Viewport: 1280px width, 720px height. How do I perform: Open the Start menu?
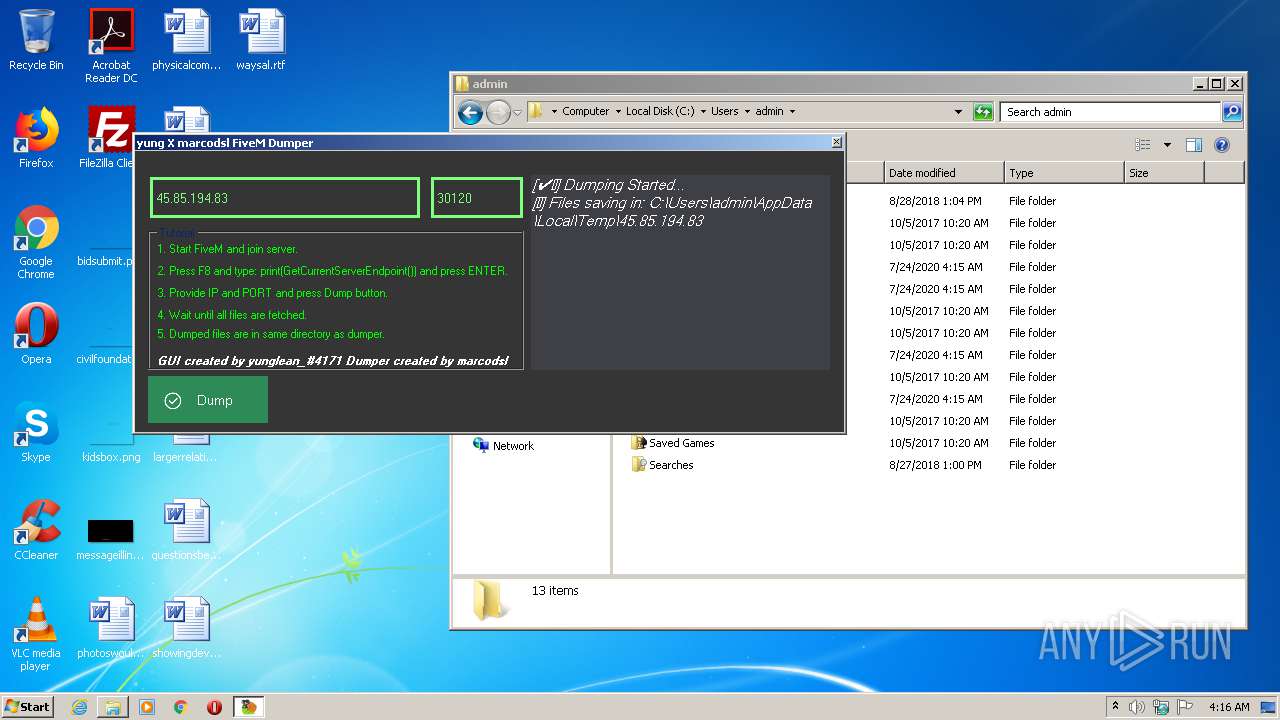coord(28,706)
